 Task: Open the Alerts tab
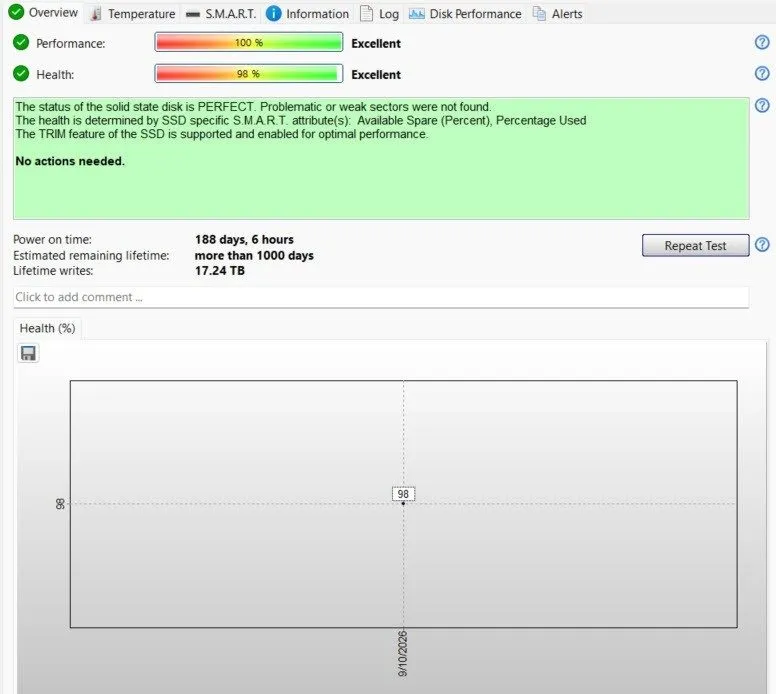click(558, 14)
